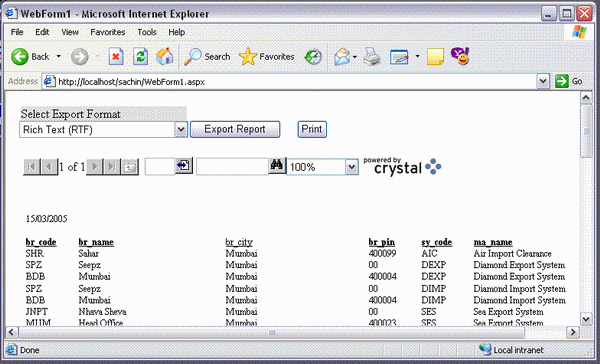
Task: Open the Favorites menu
Action: (x=108, y=32)
